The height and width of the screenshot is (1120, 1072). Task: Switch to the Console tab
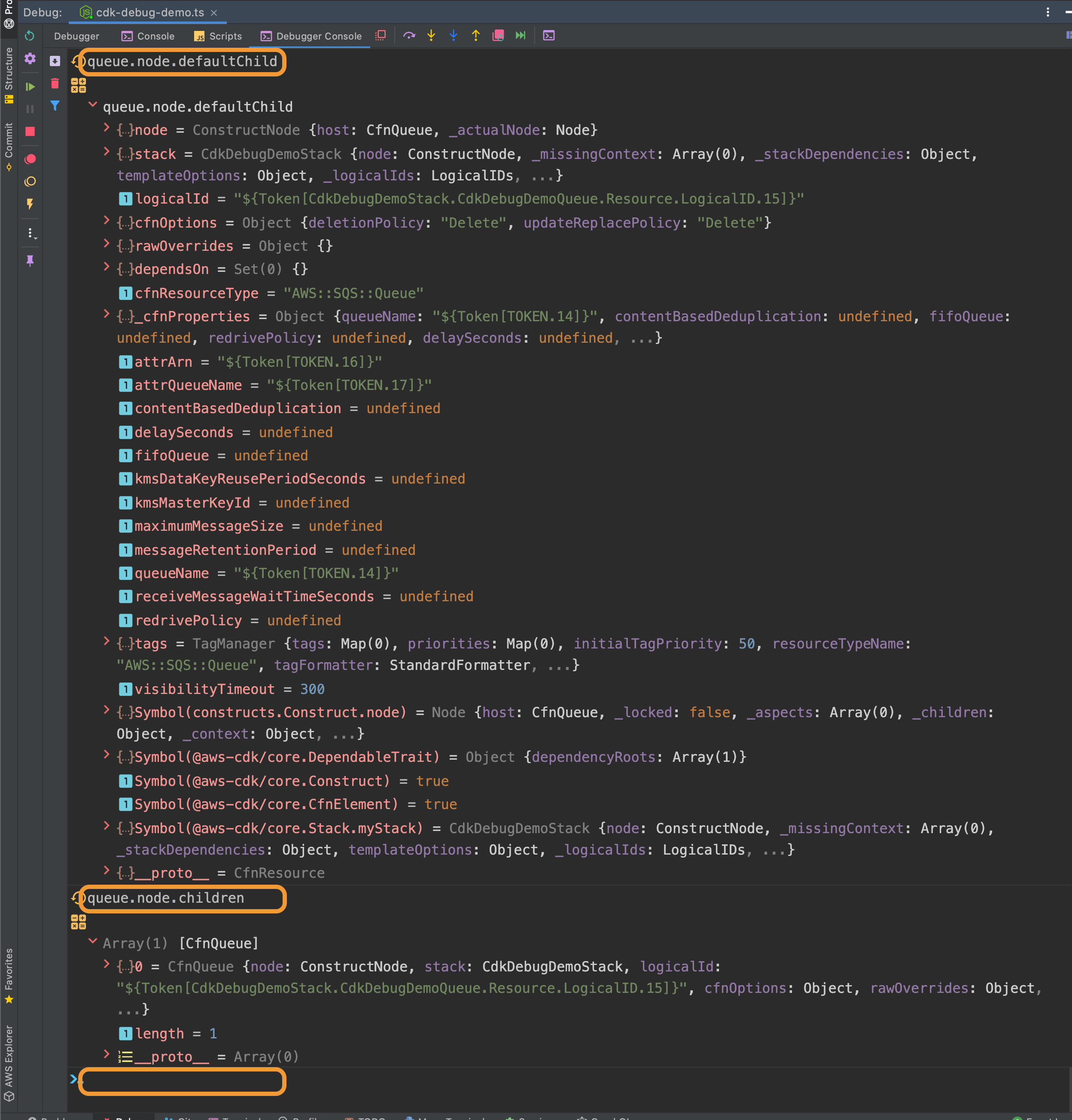pos(147,35)
